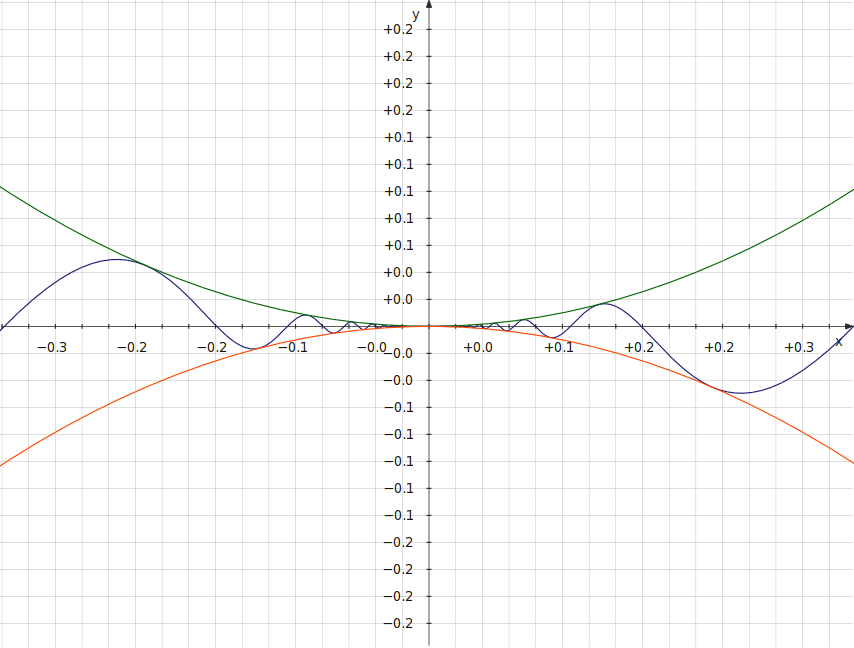Select the +0.3 tick label on the x-axis

798,347
